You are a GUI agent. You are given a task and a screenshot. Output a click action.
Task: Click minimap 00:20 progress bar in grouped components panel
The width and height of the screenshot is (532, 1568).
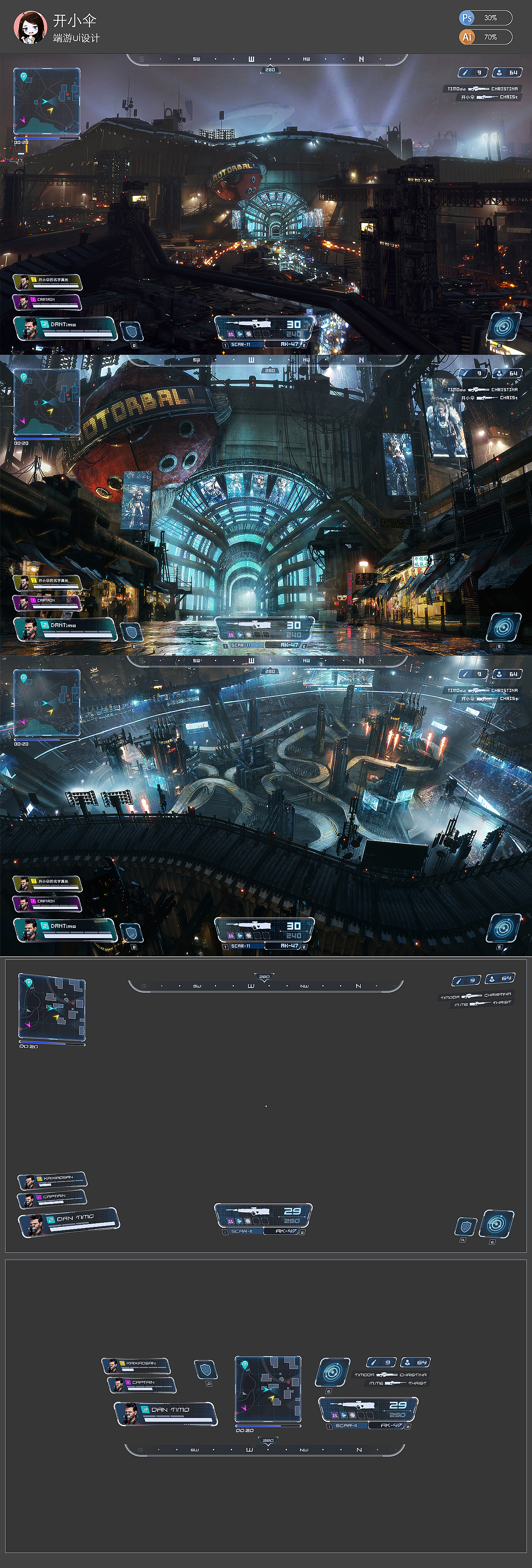268,1425
